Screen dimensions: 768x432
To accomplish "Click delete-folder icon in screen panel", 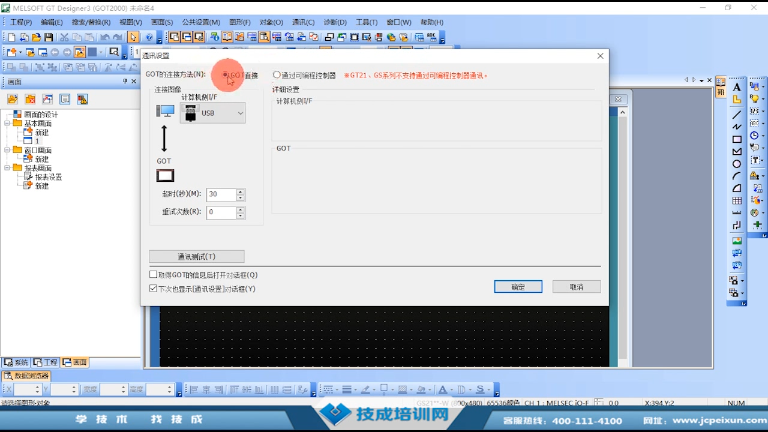I will (x=30, y=99).
